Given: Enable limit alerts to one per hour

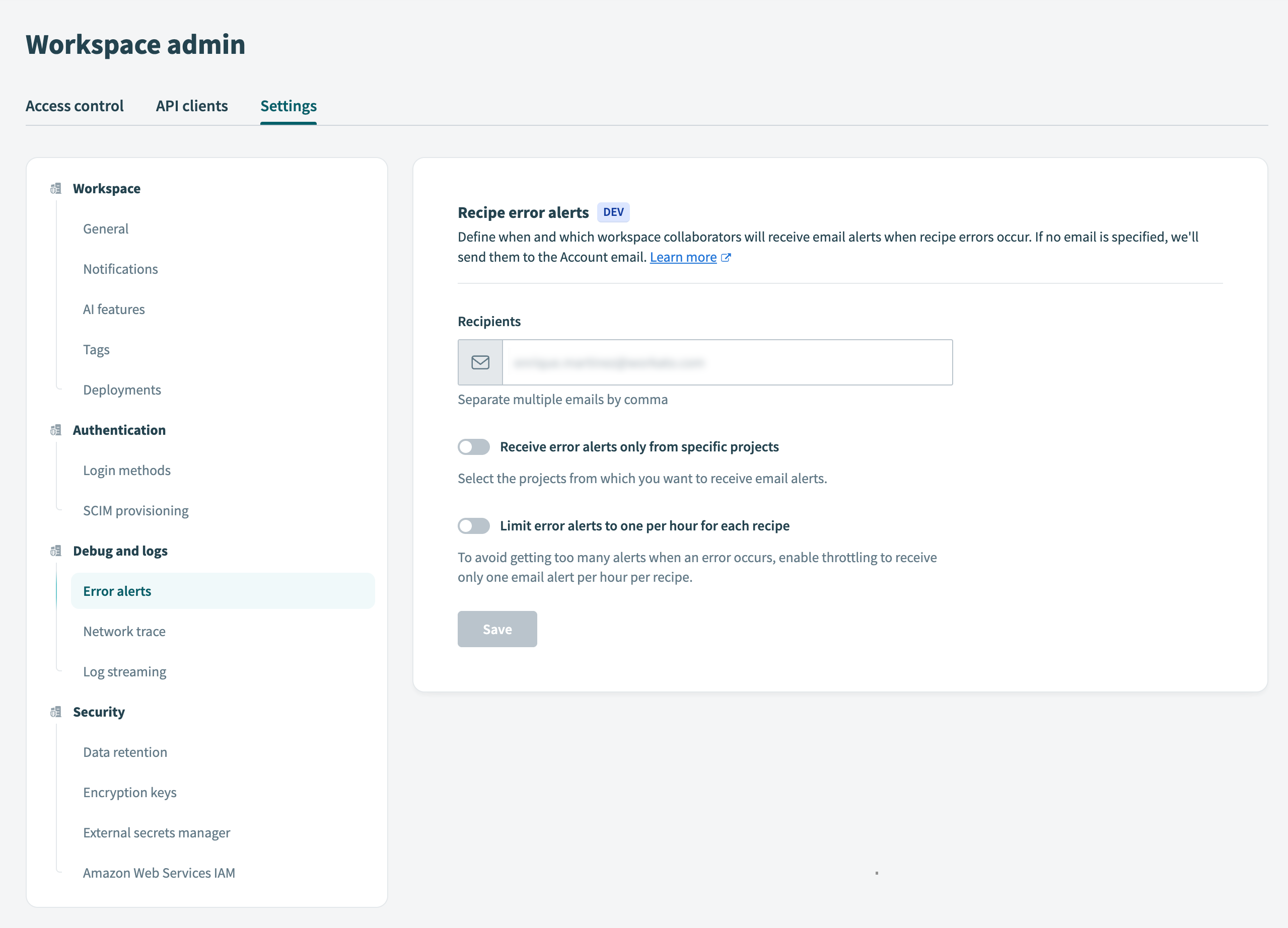Looking at the screenshot, I should (x=474, y=526).
